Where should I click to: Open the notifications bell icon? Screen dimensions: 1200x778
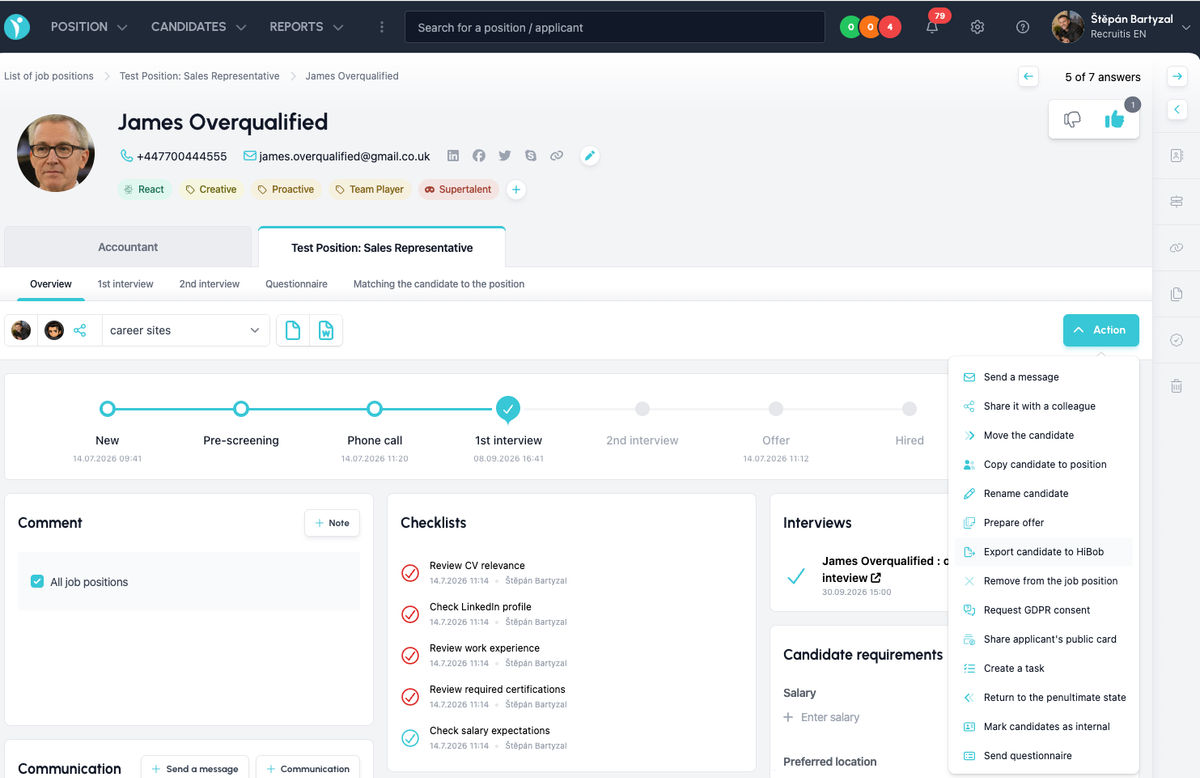click(932, 27)
